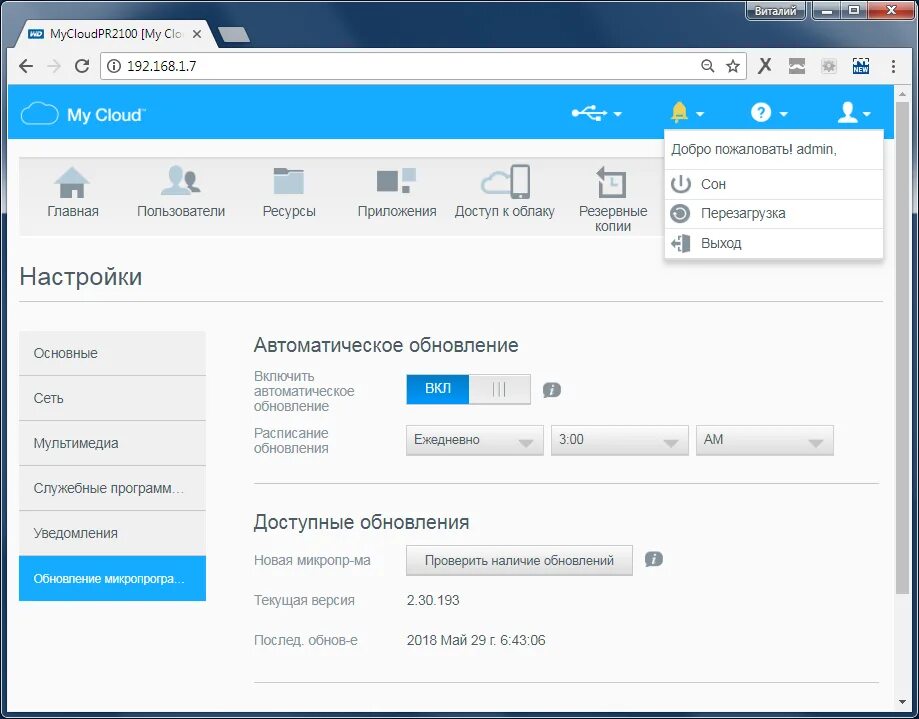Open Резервные копии backups section
919x719 pixels.
coord(612,200)
